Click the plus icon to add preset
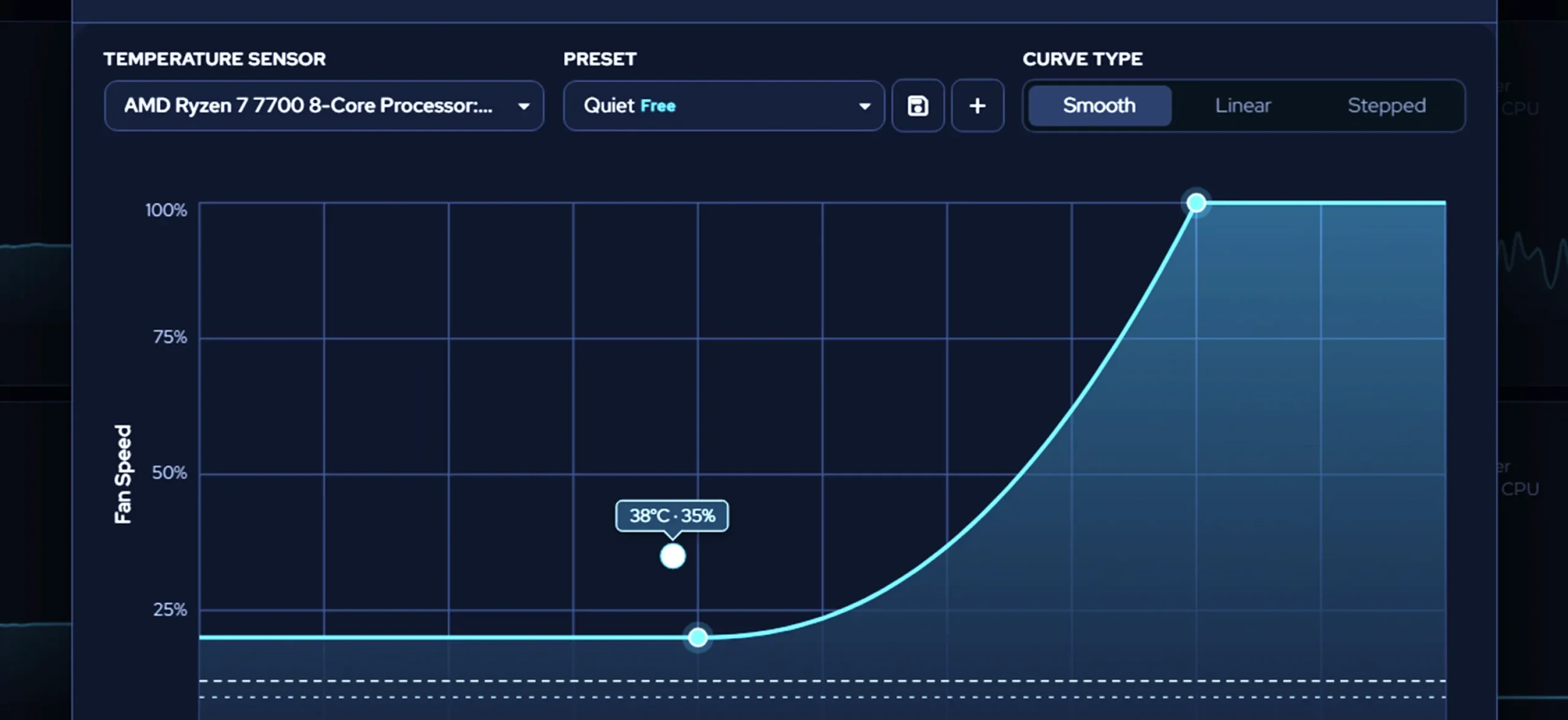Viewport: 1568px width, 720px height. tap(978, 105)
